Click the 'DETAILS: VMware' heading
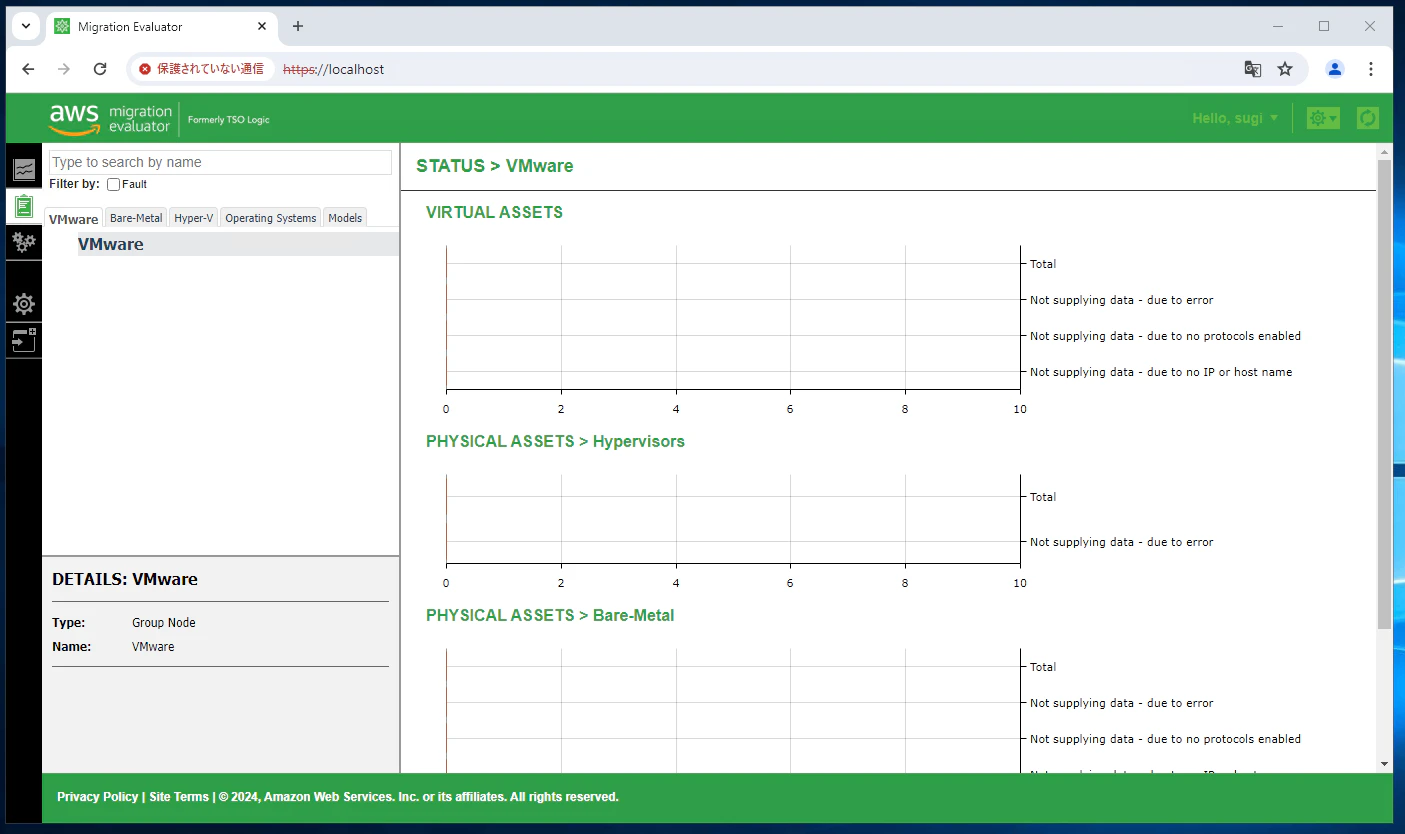The width and height of the screenshot is (1405, 834). tap(125, 579)
